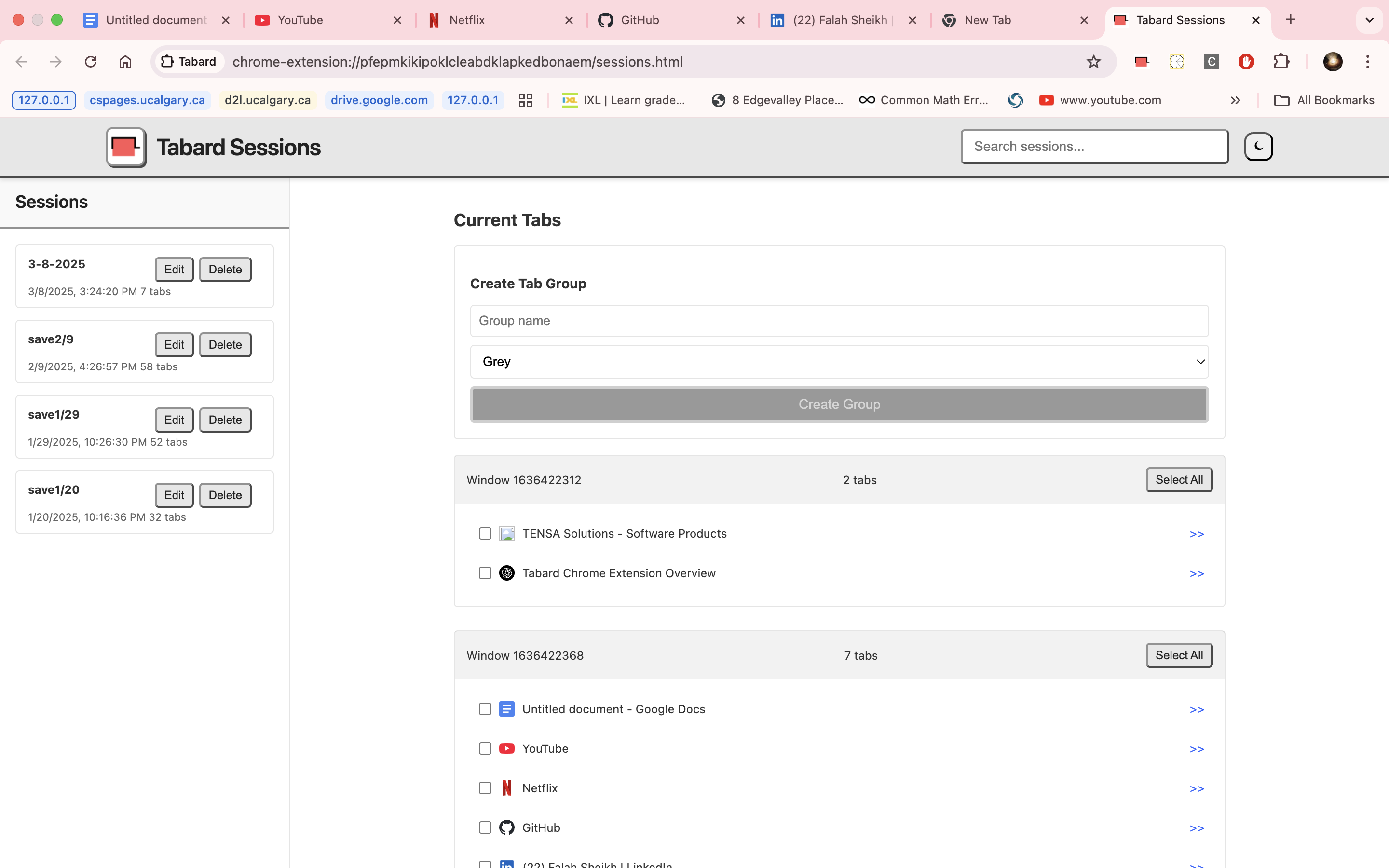The width and height of the screenshot is (1389, 868).
Task: Open the Extensions puzzle icon
Action: 1281,61
